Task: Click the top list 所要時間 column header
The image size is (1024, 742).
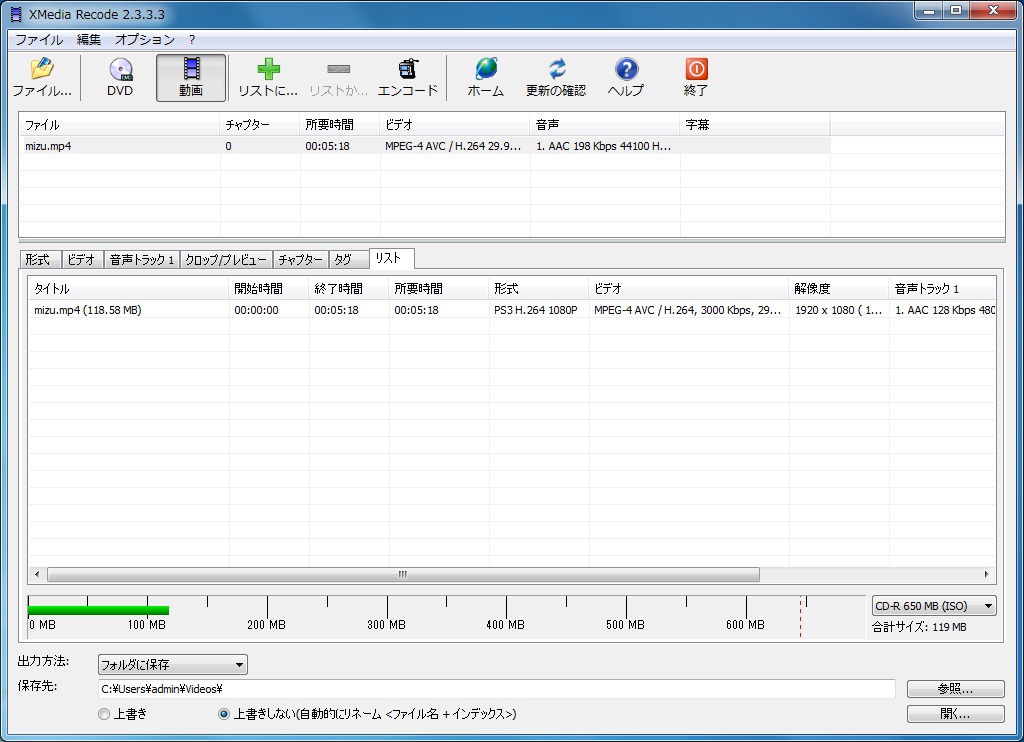Action: (x=340, y=124)
